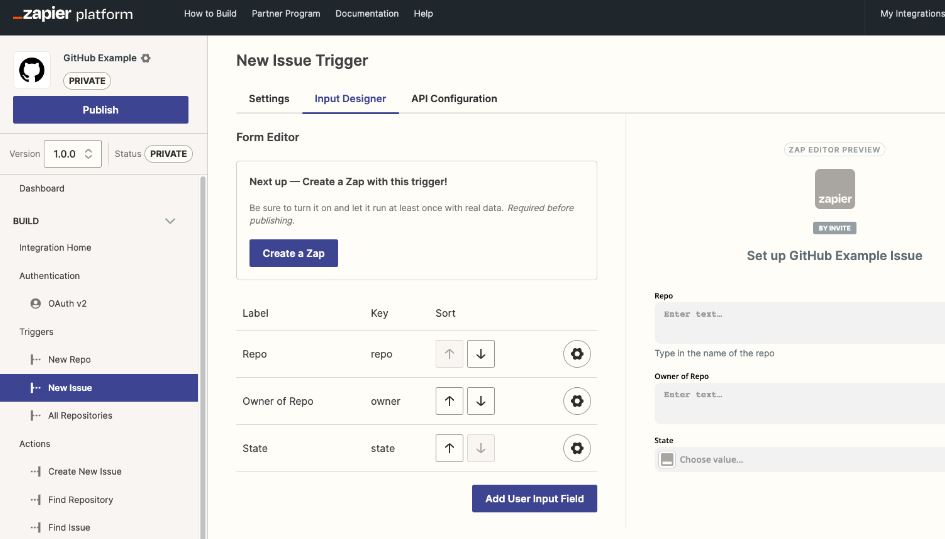Switch to the Settings tab
The width and height of the screenshot is (945, 539).
pos(269,98)
